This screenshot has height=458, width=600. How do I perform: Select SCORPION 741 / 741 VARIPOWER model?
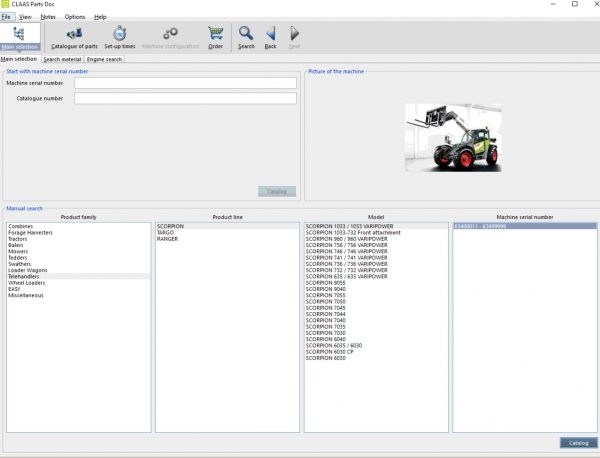376,258
